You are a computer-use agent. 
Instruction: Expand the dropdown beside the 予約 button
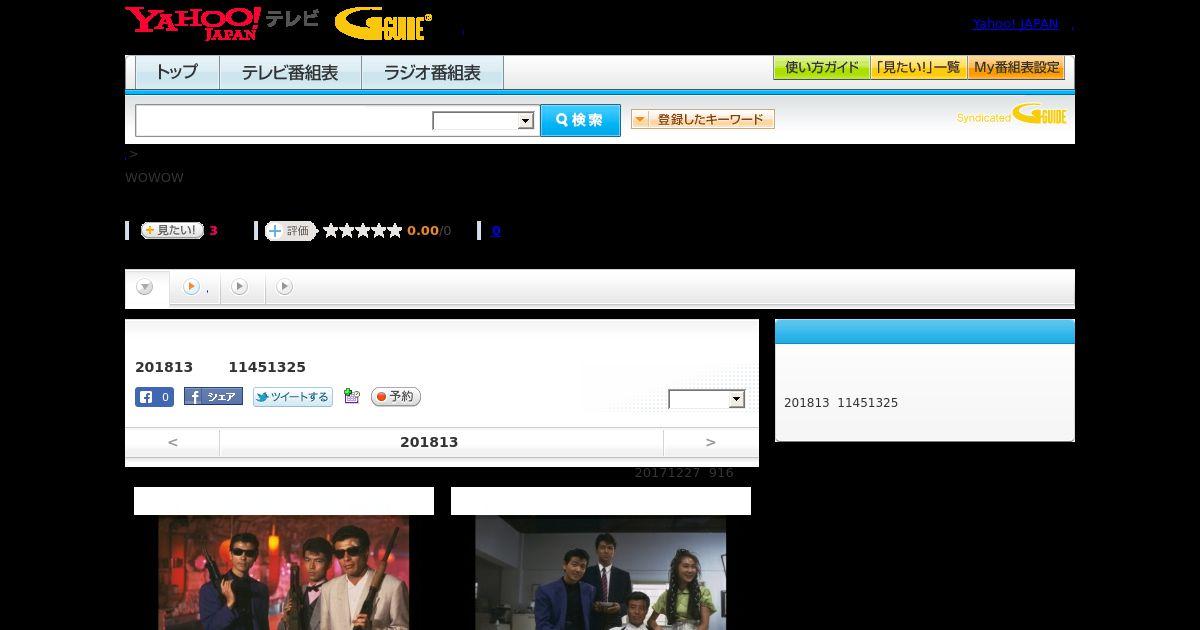coord(707,399)
